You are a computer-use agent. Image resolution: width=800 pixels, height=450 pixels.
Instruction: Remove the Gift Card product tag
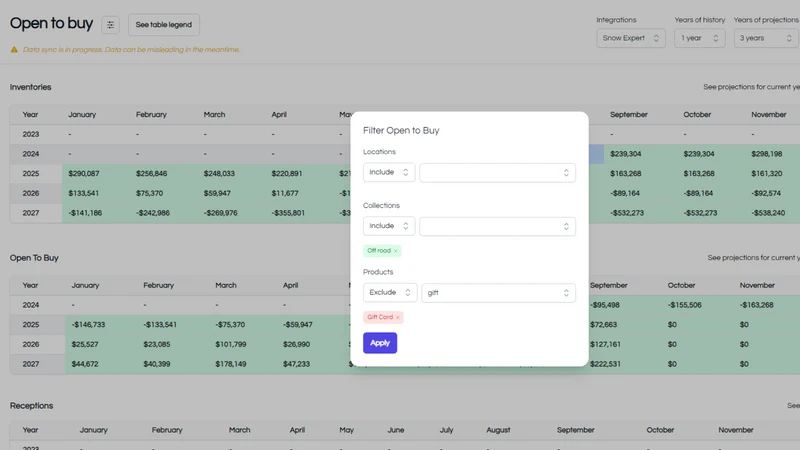[398, 317]
